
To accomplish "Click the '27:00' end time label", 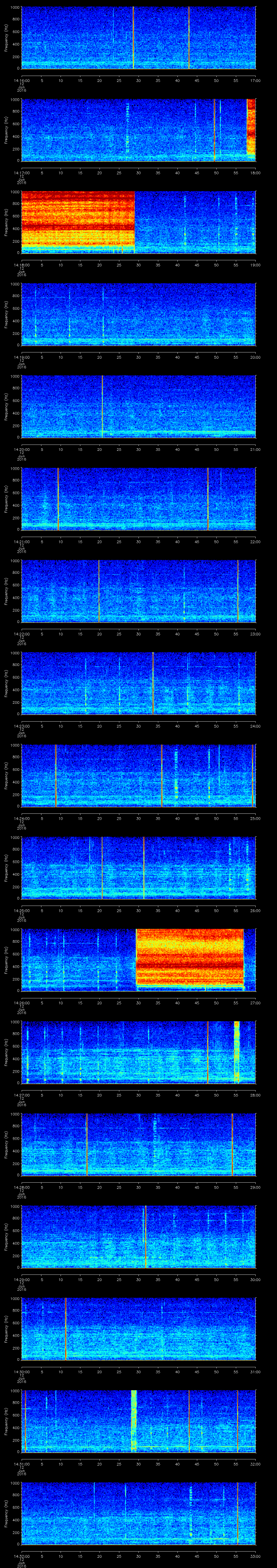I will pyautogui.click(x=256, y=1003).
